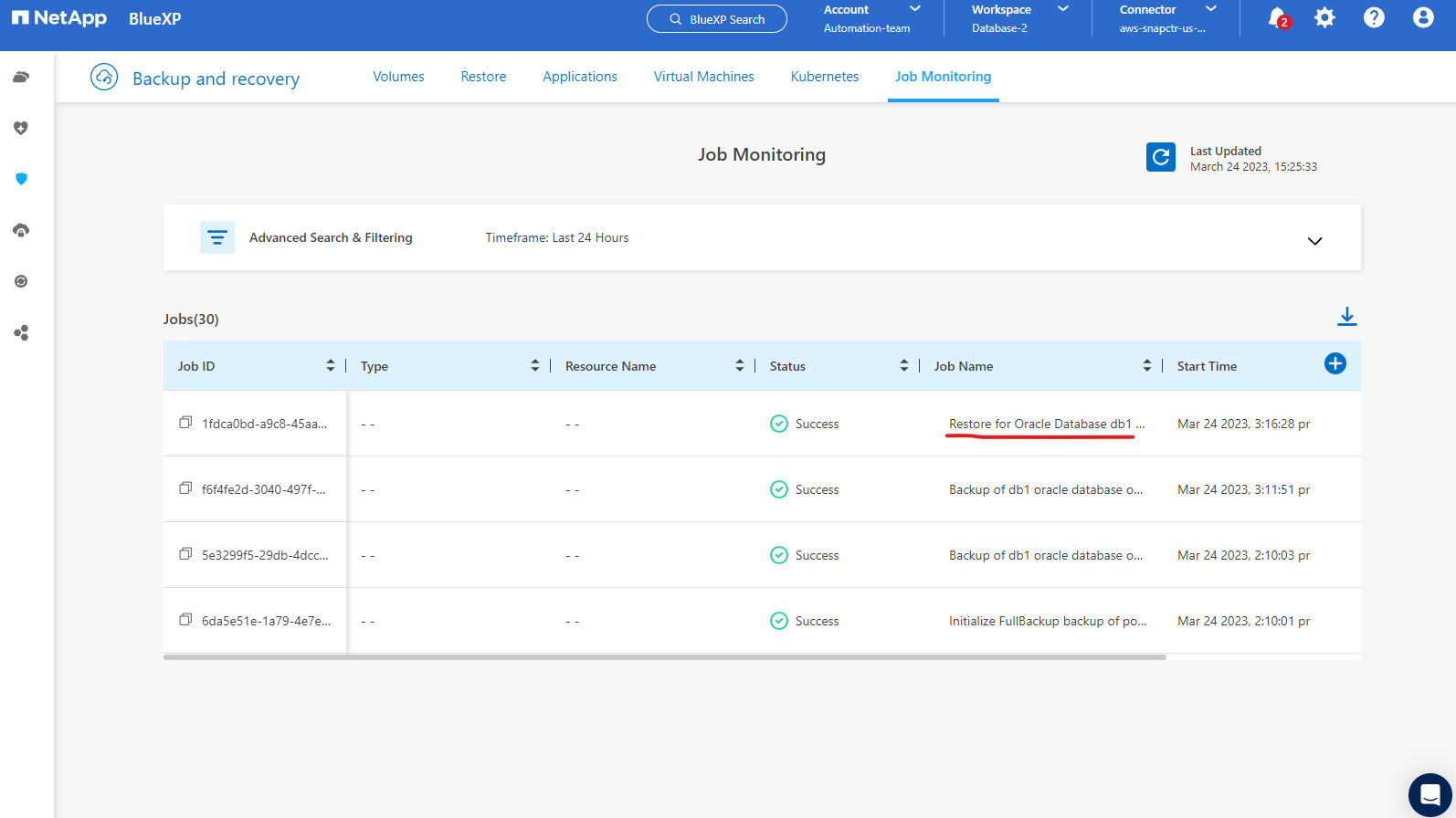Open the settings gear icon

(1324, 18)
